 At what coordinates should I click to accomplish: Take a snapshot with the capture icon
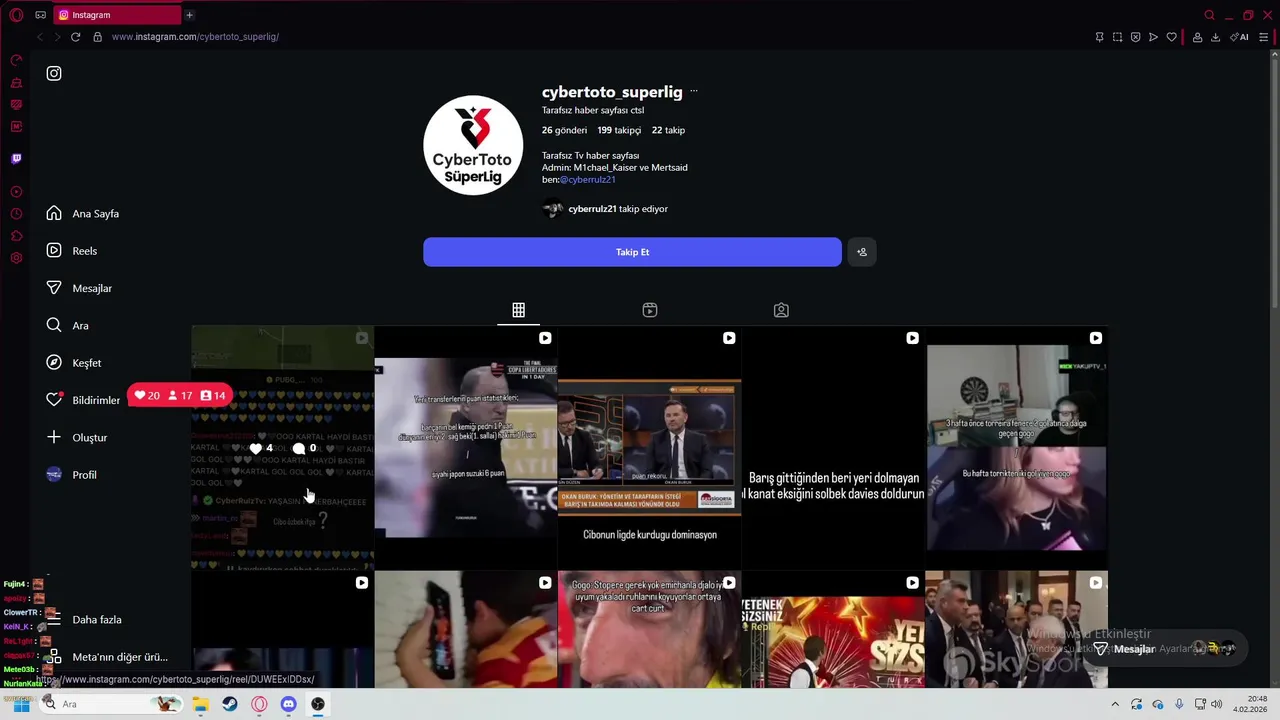click(x=1117, y=37)
